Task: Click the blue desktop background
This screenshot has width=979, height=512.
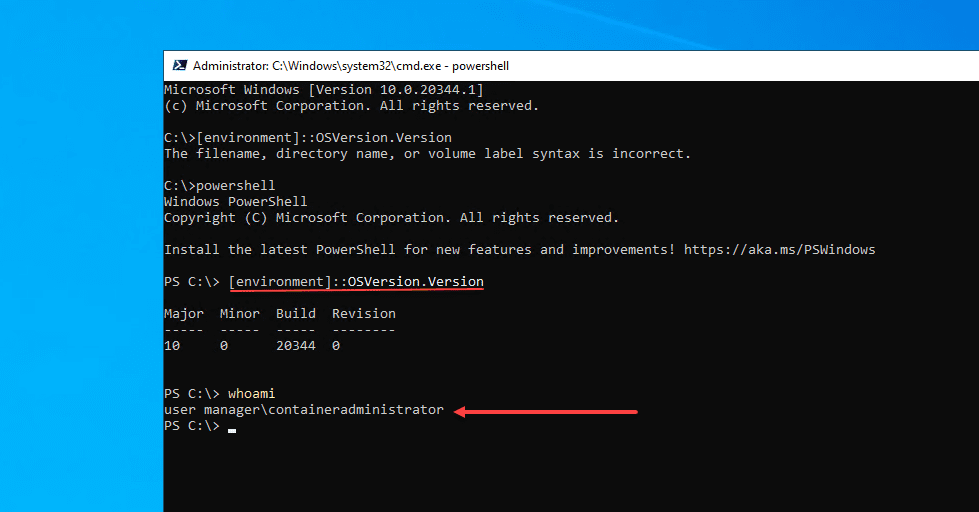Action: click(80, 250)
